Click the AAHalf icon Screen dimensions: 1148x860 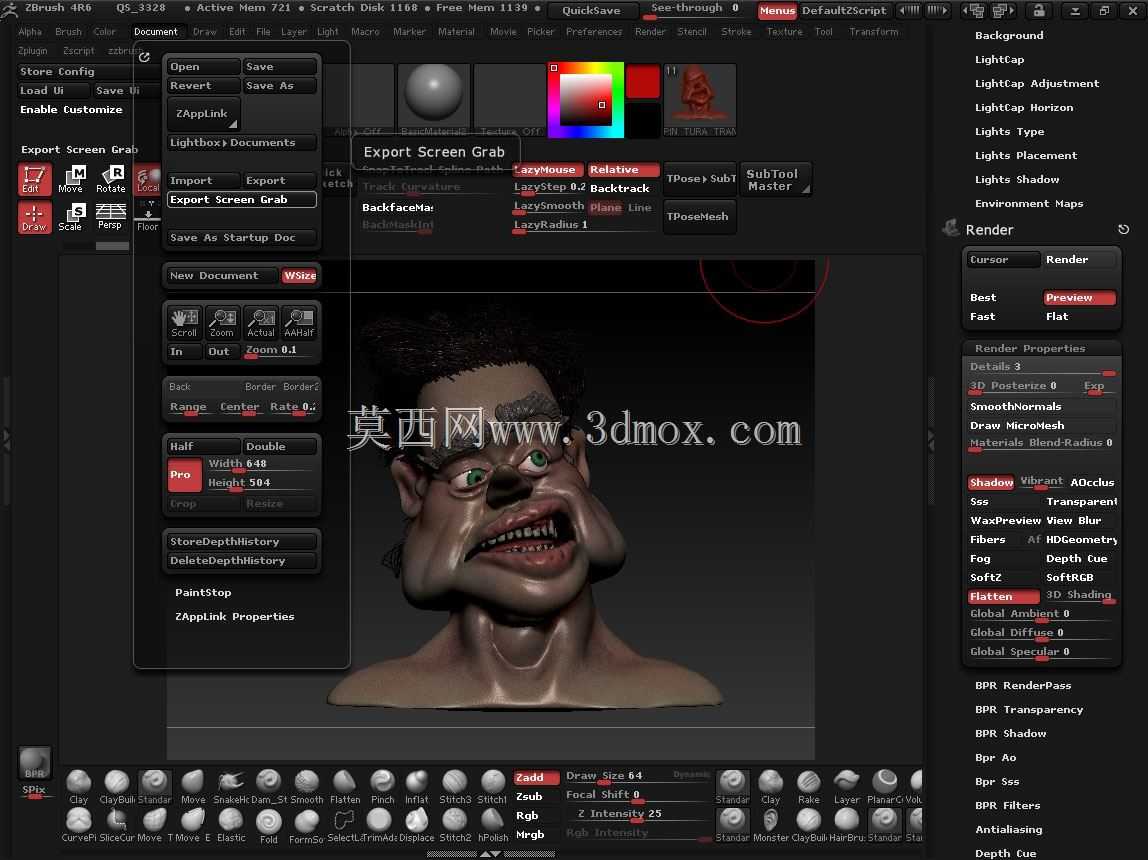coord(299,323)
